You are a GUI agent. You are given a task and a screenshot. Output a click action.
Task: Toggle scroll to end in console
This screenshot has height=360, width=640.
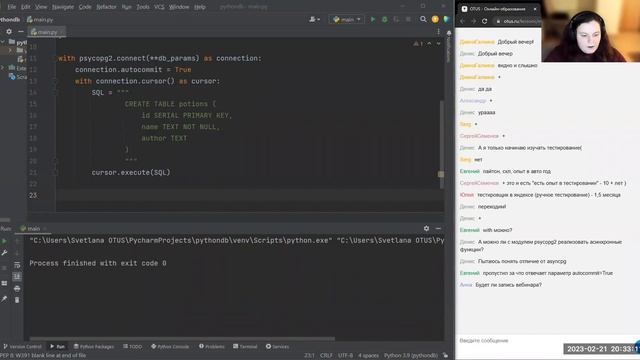click(x=17, y=277)
